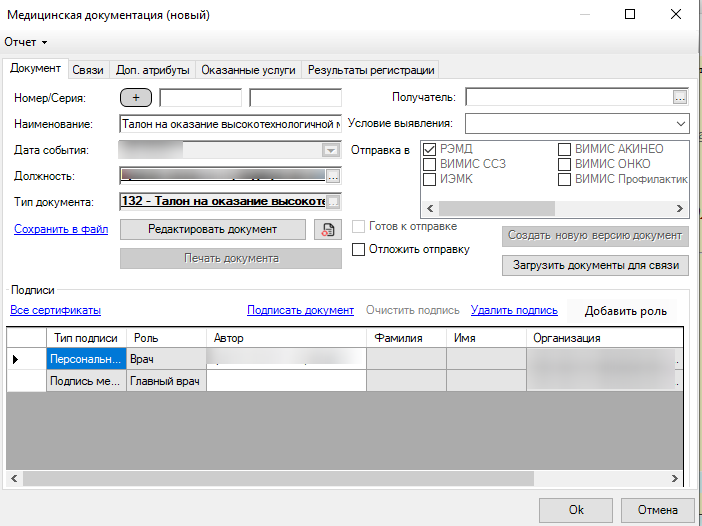Select the row pointer arrow of first signature row
This screenshot has width=702, height=526.
(x=16, y=359)
